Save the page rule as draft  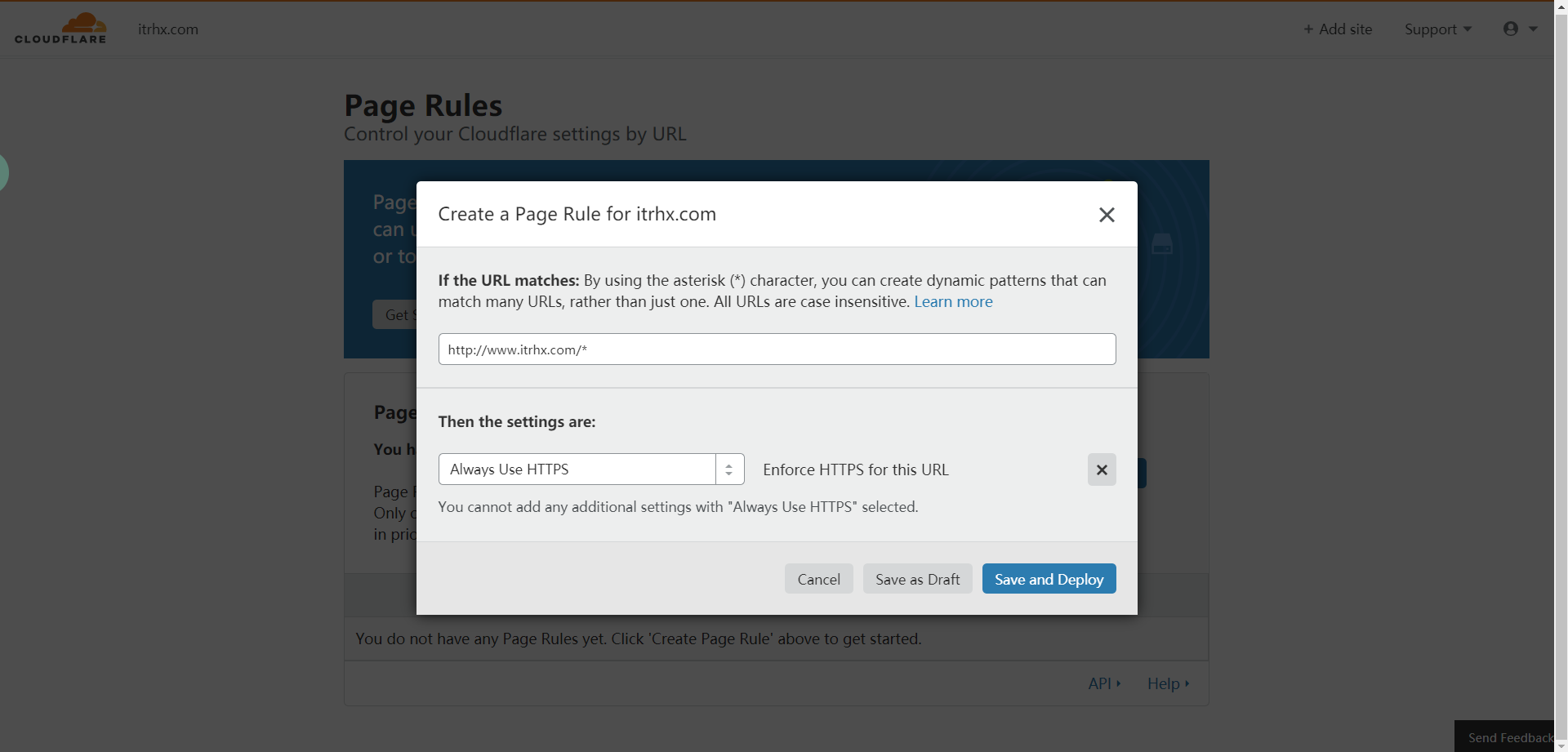(917, 579)
